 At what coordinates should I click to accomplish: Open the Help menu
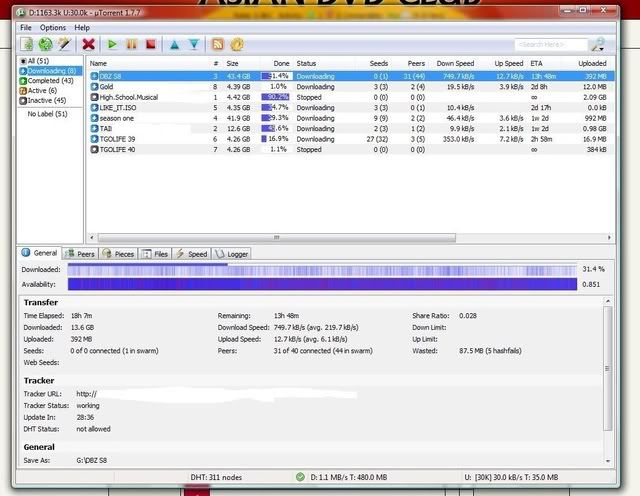tap(82, 28)
